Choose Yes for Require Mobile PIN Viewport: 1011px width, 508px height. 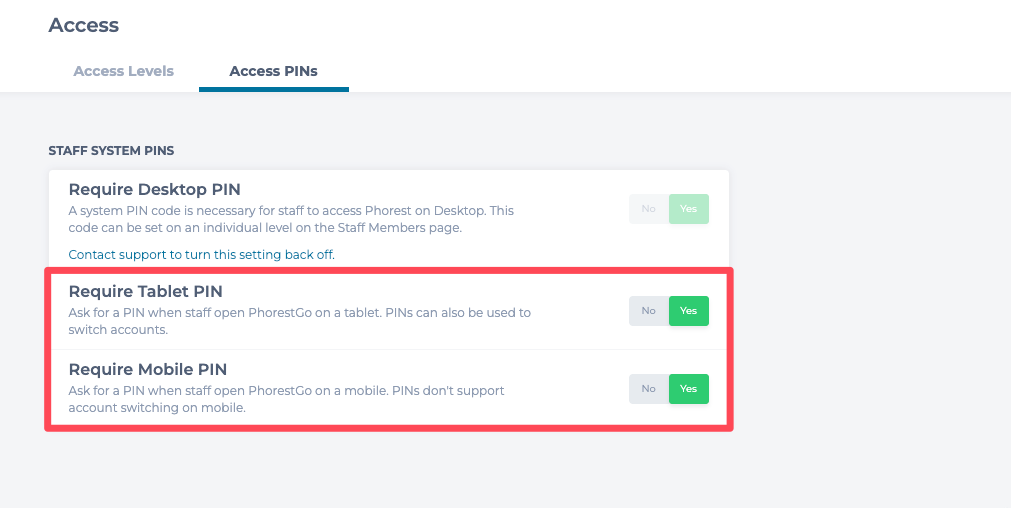pos(689,388)
